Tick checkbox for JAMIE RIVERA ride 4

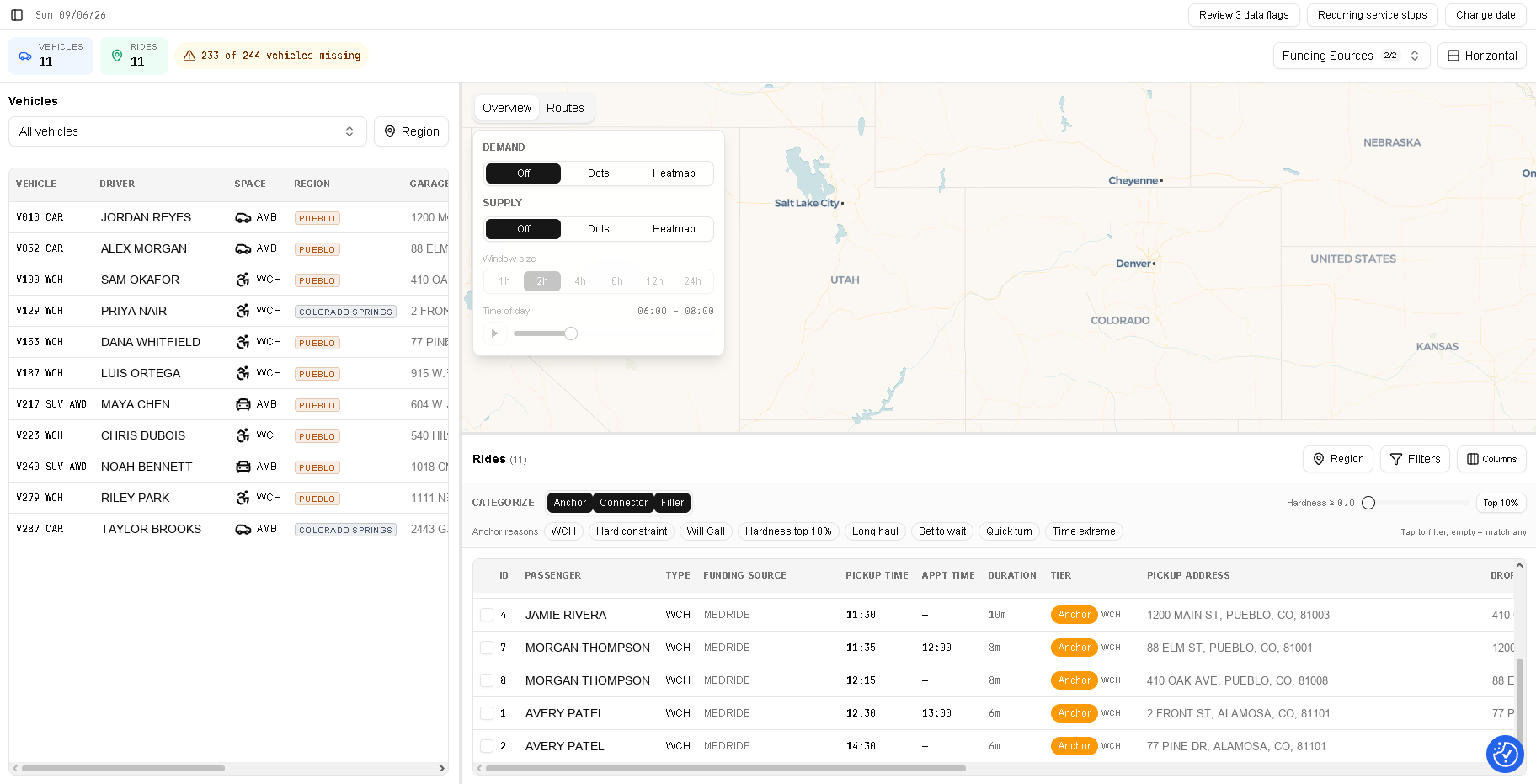tap(487, 615)
